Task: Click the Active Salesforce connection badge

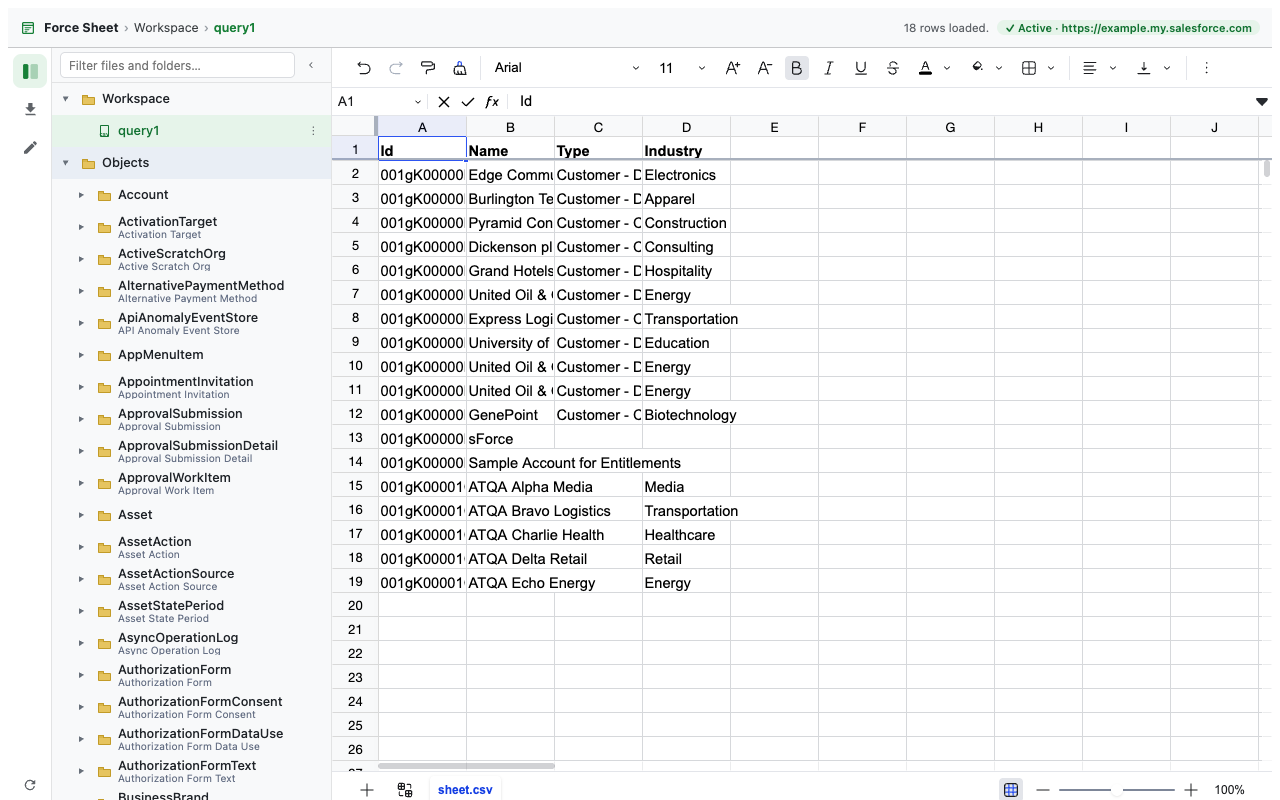Action: coord(1128,28)
